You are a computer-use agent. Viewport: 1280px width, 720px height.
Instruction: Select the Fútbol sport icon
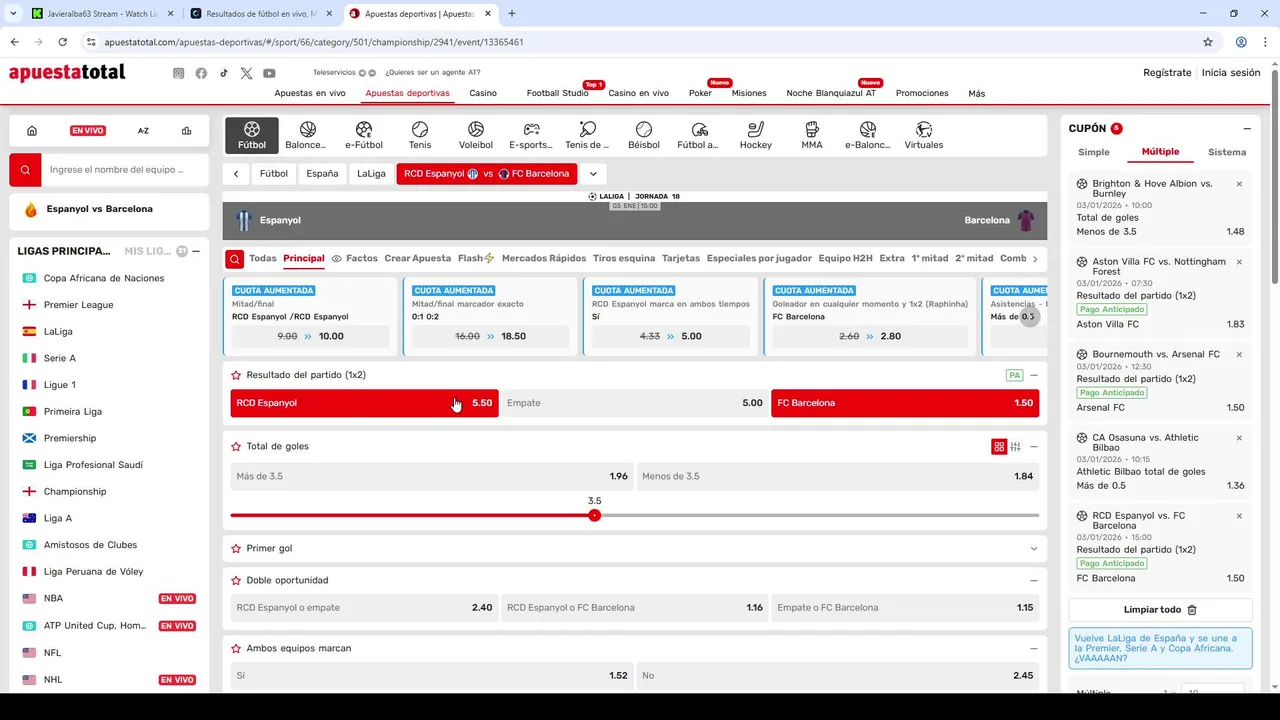tap(252, 135)
